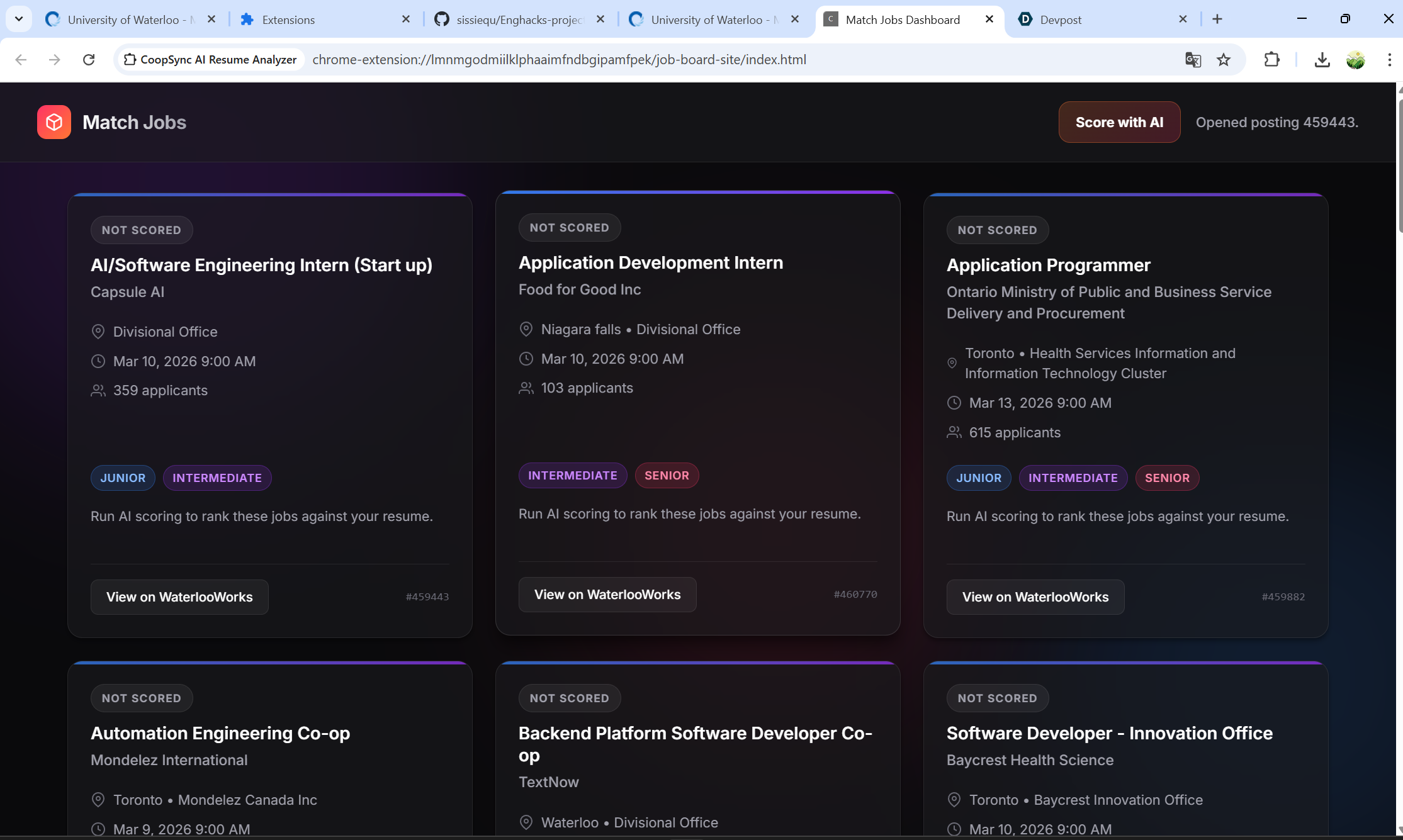Click the Match Jobs cube logo icon
The height and width of the screenshot is (840, 1403).
(54, 122)
